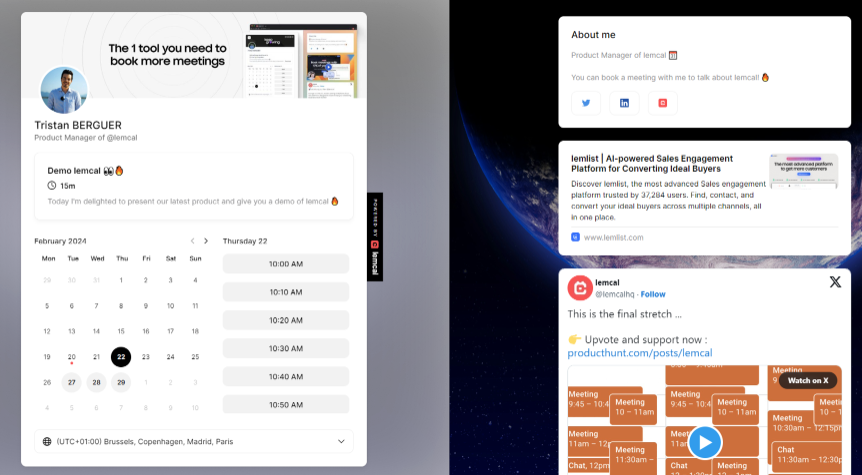Select the 10:20 AM time slot
This screenshot has width=862, height=475.
286,320
